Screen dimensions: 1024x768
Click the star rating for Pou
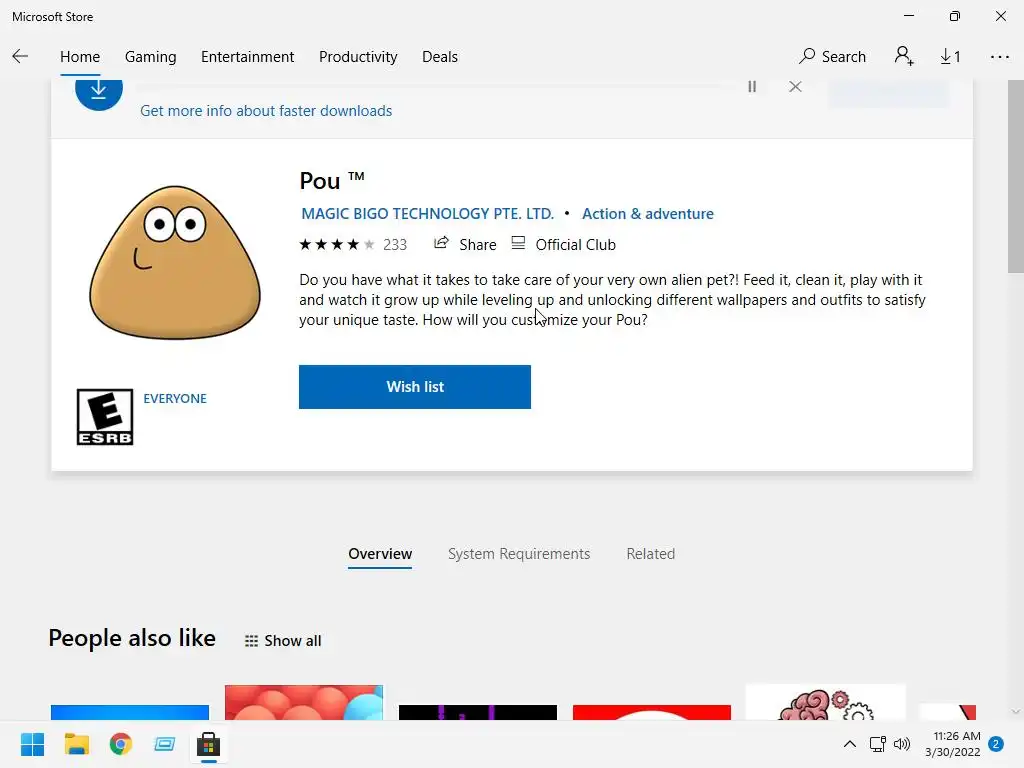(x=337, y=244)
